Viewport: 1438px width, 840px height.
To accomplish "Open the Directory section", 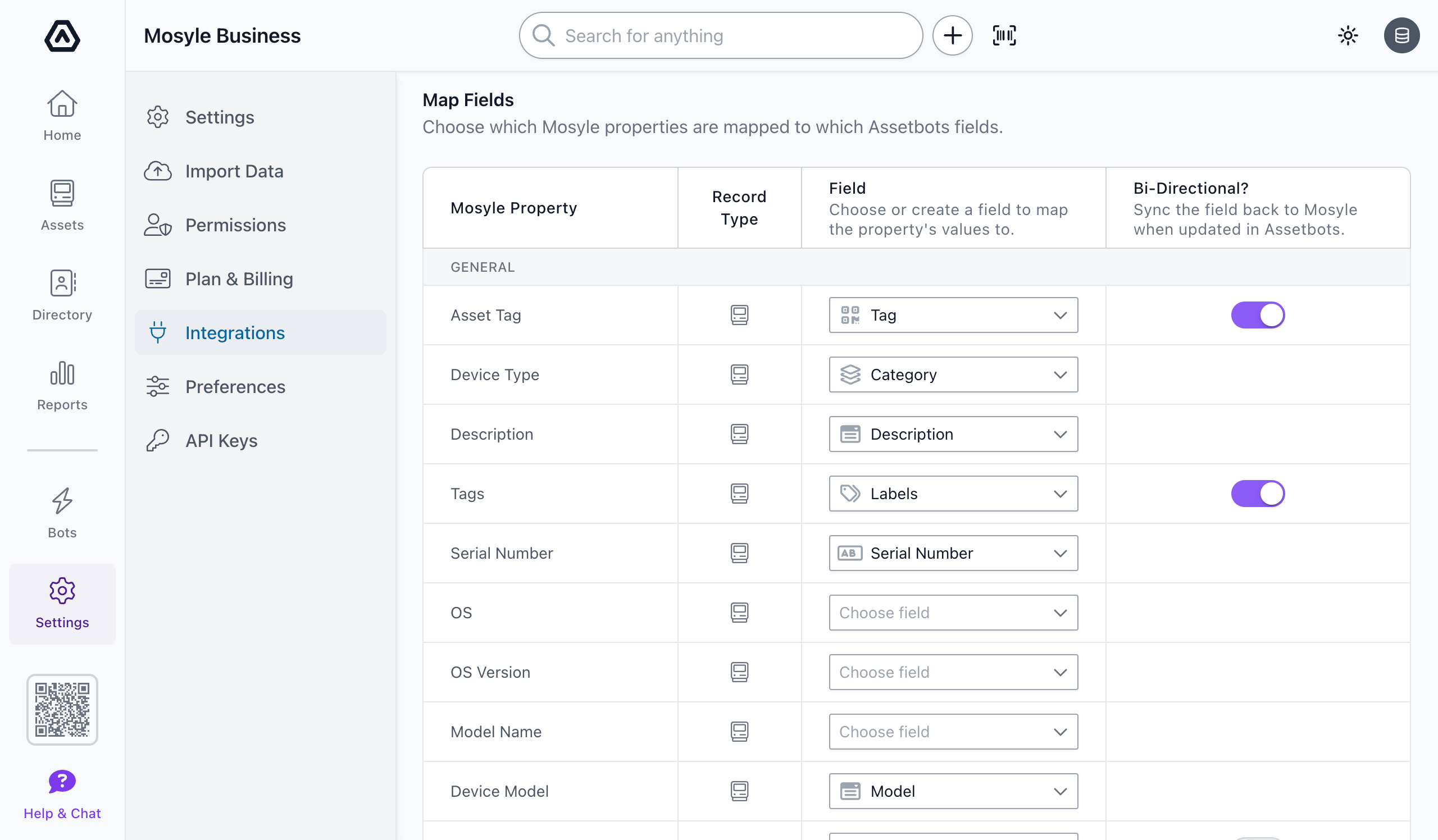I will tap(62, 295).
